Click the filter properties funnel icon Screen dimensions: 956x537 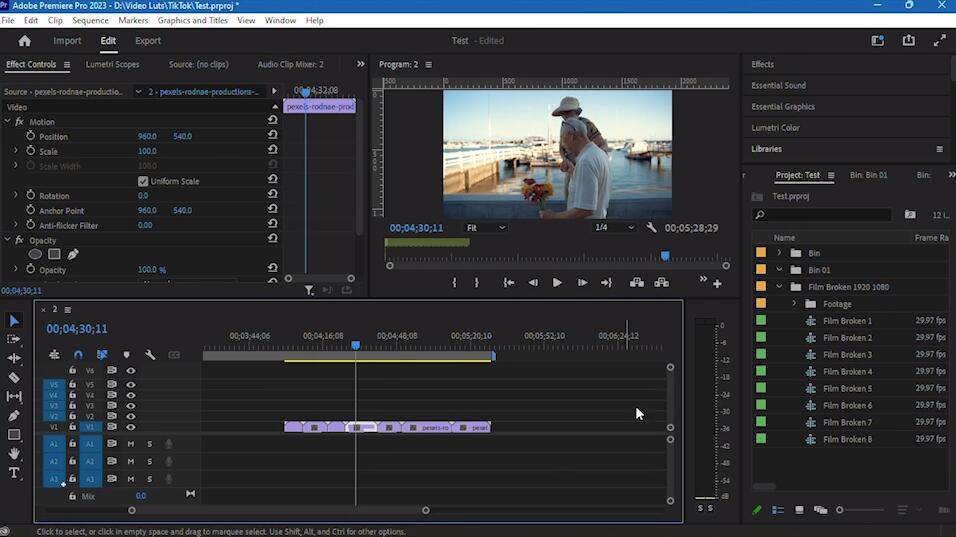(309, 291)
